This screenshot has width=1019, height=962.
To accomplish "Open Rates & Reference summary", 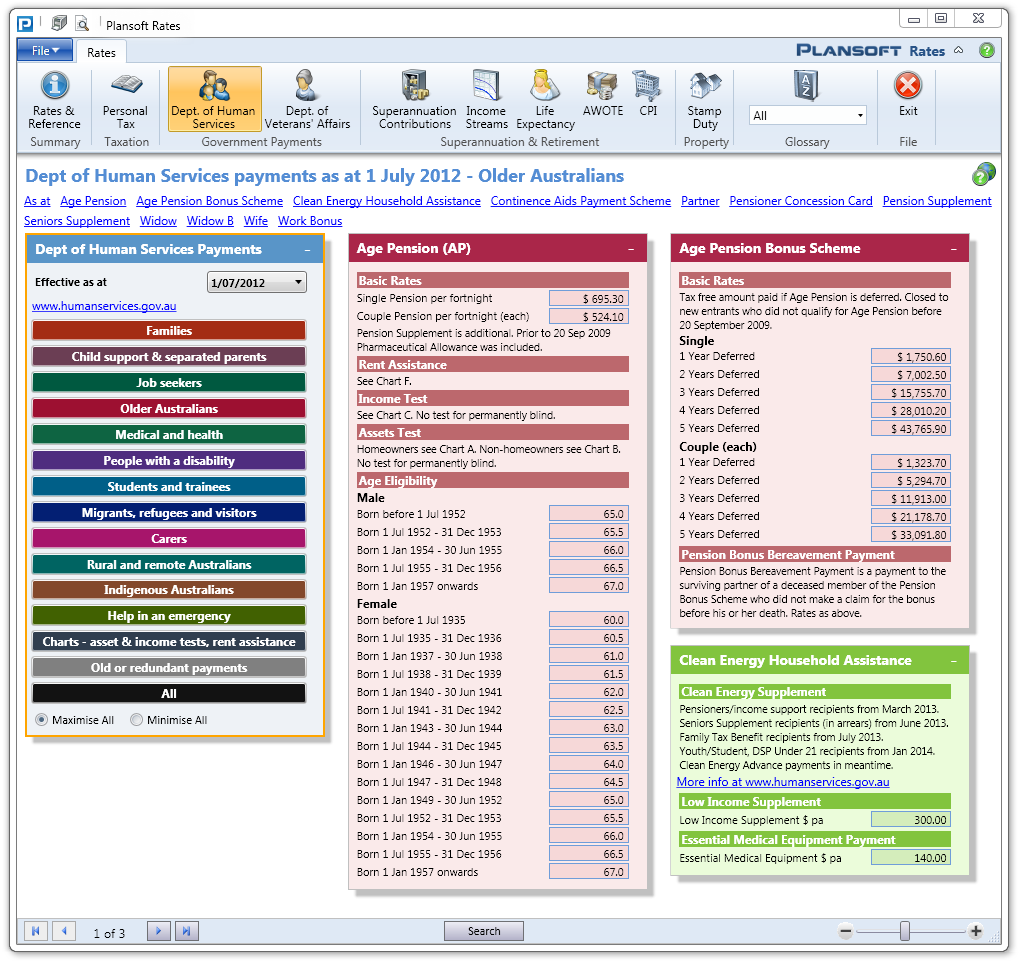I will tap(55, 99).
